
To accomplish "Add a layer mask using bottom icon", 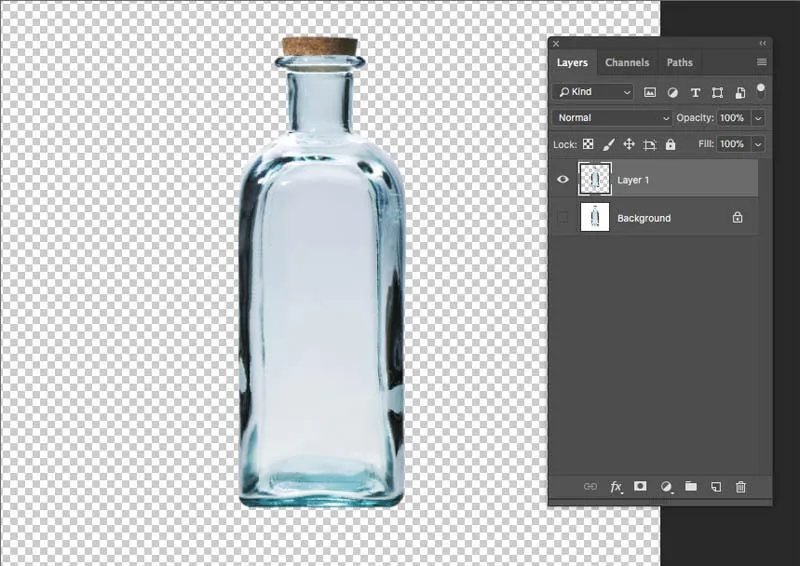I will tap(640, 487).
